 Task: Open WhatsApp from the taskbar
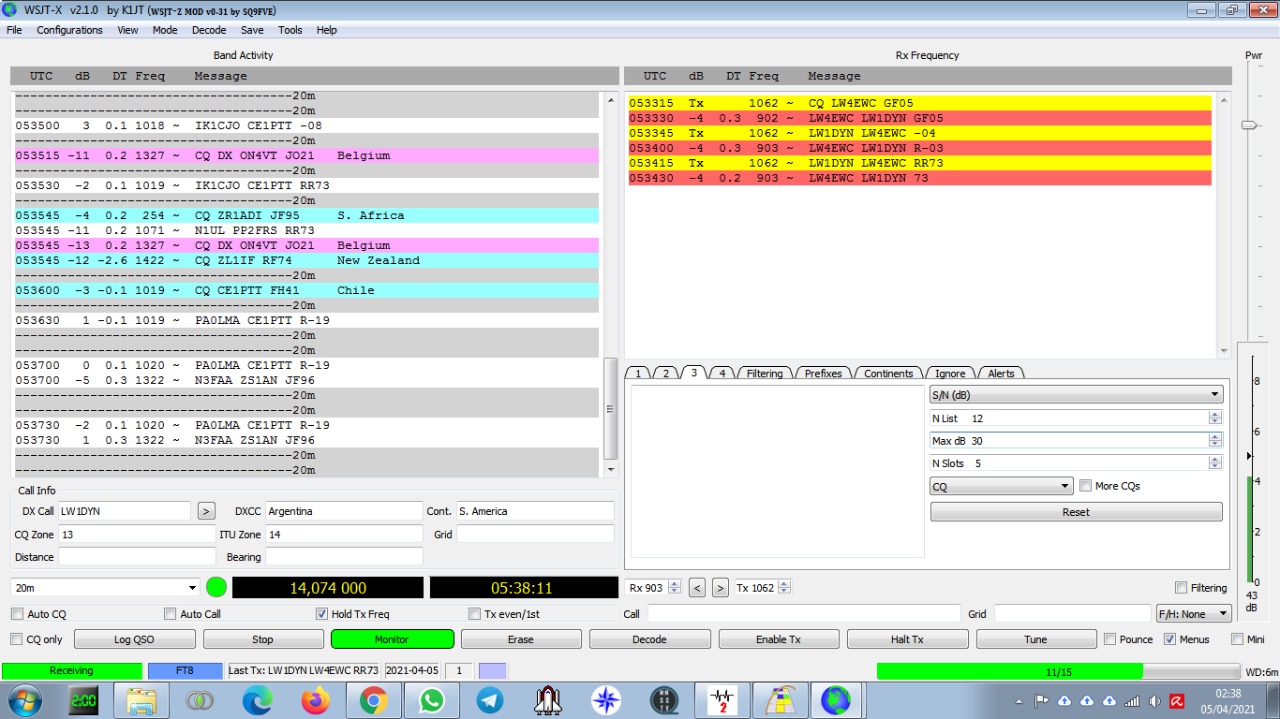pyautogui.click(x=432, y=701)
